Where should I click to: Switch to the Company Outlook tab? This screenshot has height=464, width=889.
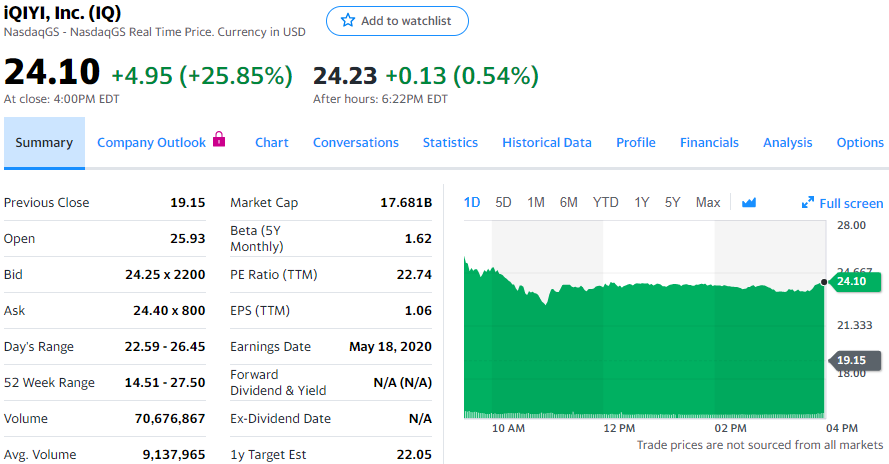[151, 142]
